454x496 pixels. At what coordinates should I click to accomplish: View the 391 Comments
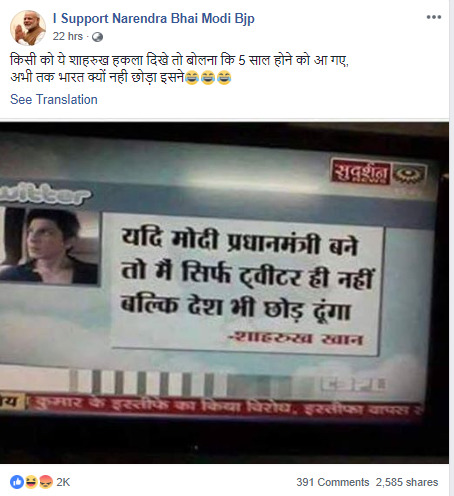333,482
